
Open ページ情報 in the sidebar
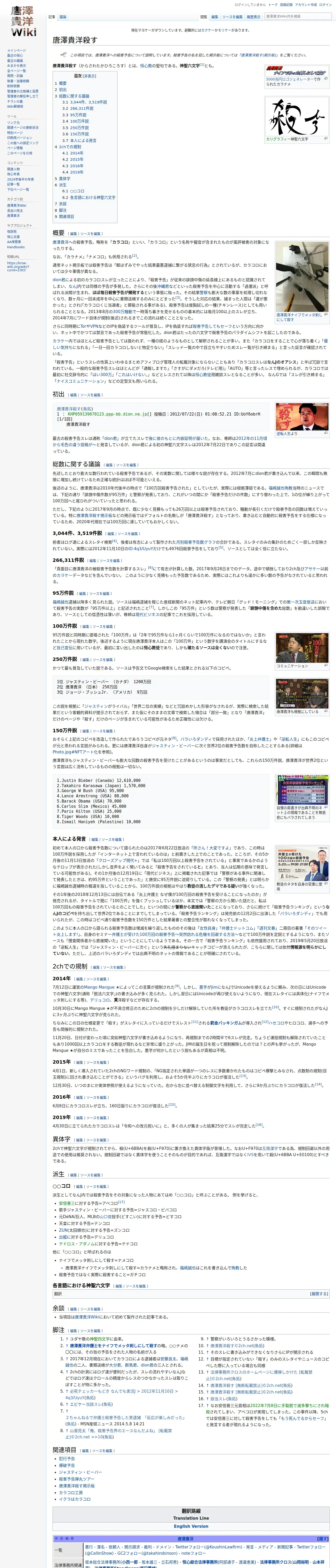[x=15, y=148]
